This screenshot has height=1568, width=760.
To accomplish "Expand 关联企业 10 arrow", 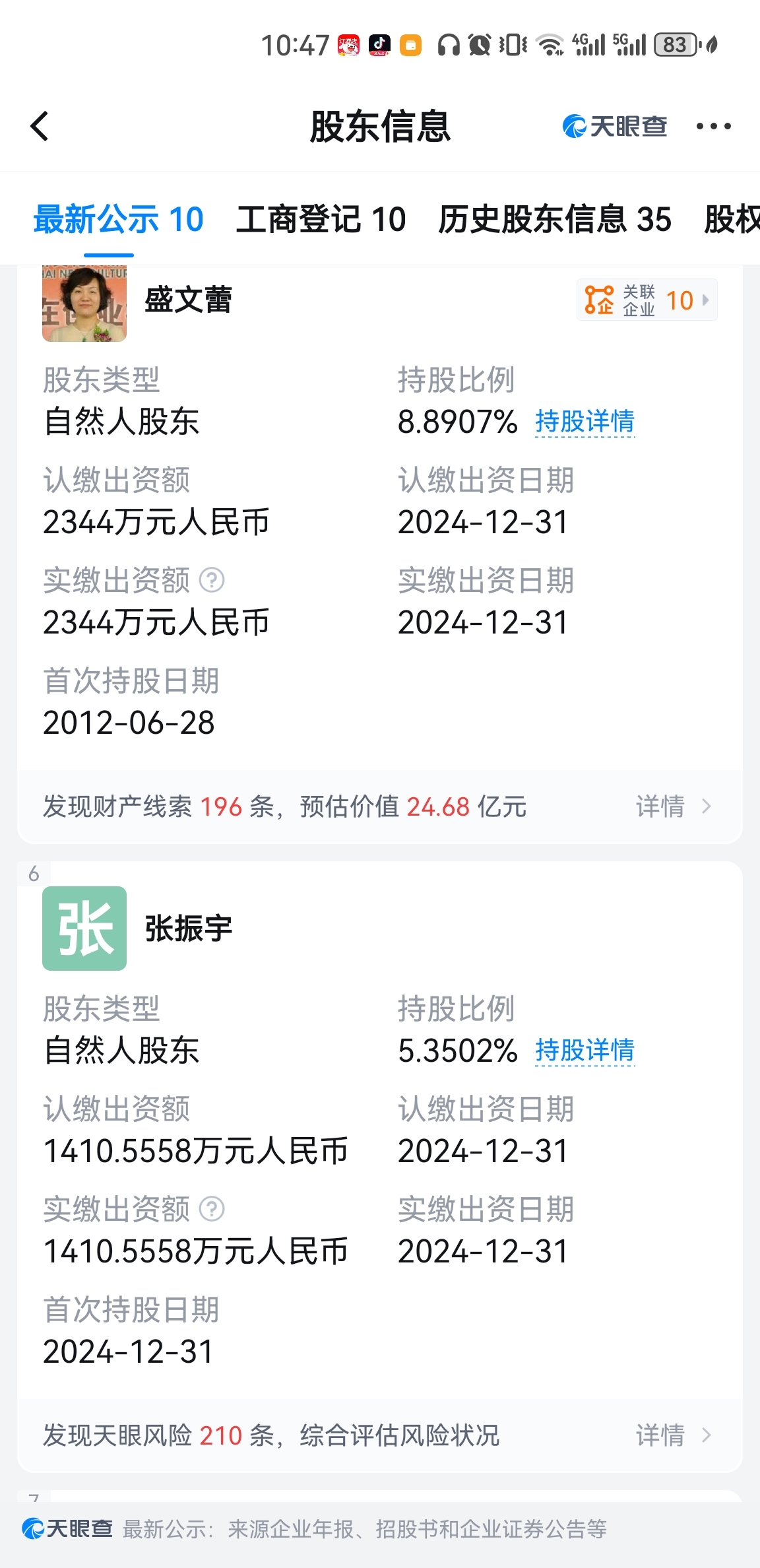I will (x=705, y=300).
